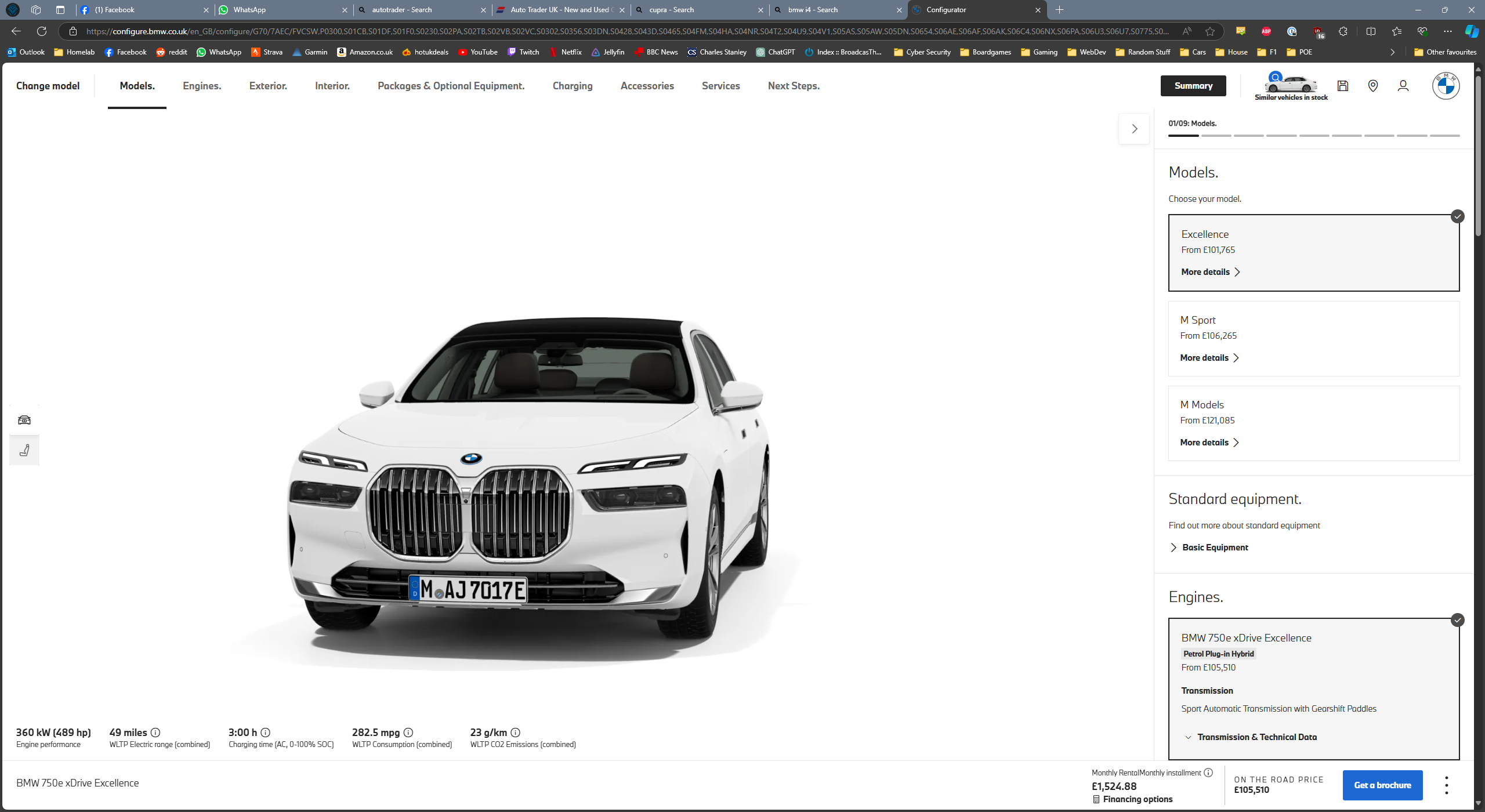
Task: Click Get a brochure button
Action: coord(1382,785)
